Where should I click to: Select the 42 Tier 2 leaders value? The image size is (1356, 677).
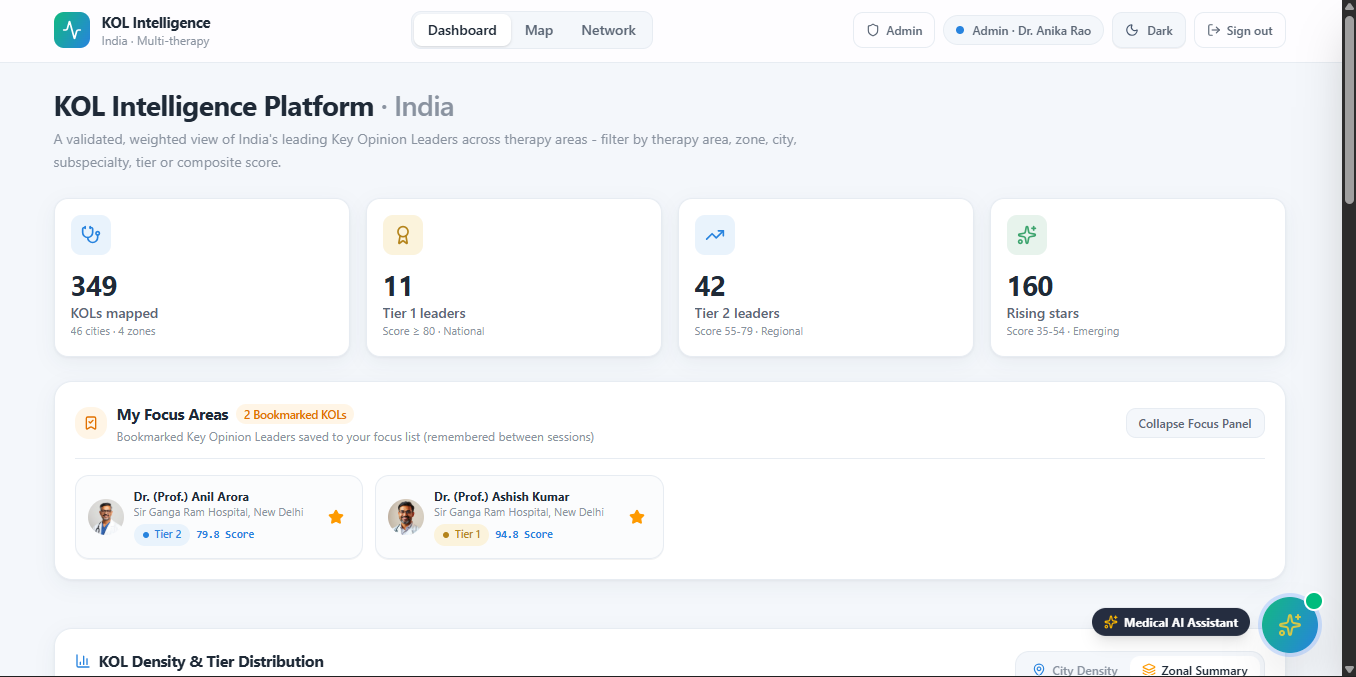pyautogui.click(x=710, y=287)
